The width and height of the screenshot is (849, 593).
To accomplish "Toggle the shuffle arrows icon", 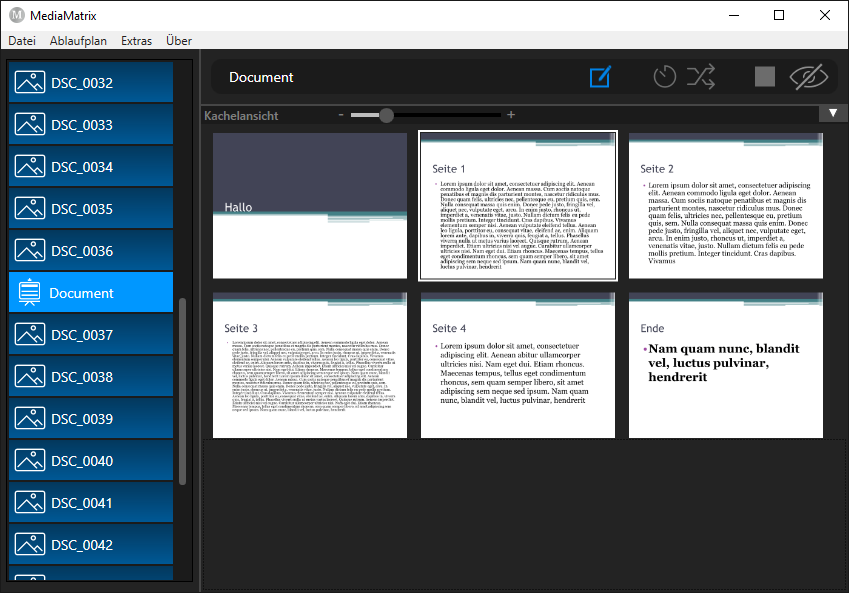I will tap(702, 77).
